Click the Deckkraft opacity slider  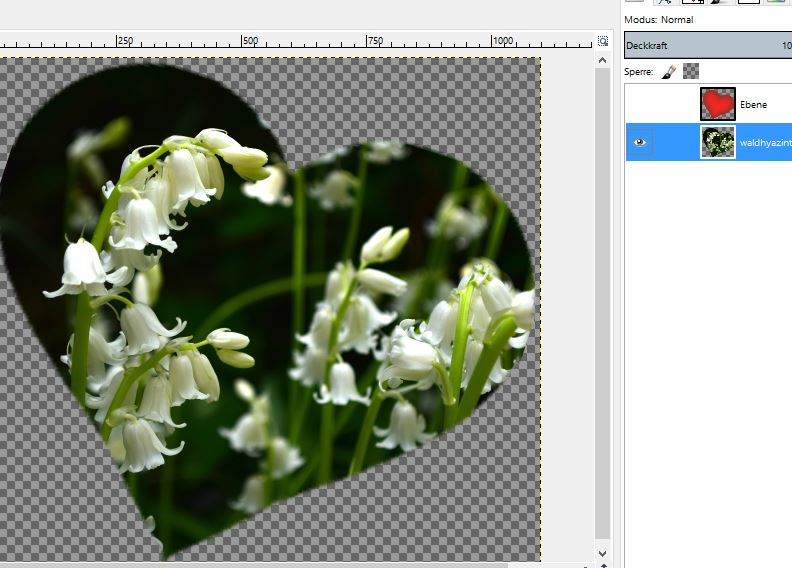point(700,45)
